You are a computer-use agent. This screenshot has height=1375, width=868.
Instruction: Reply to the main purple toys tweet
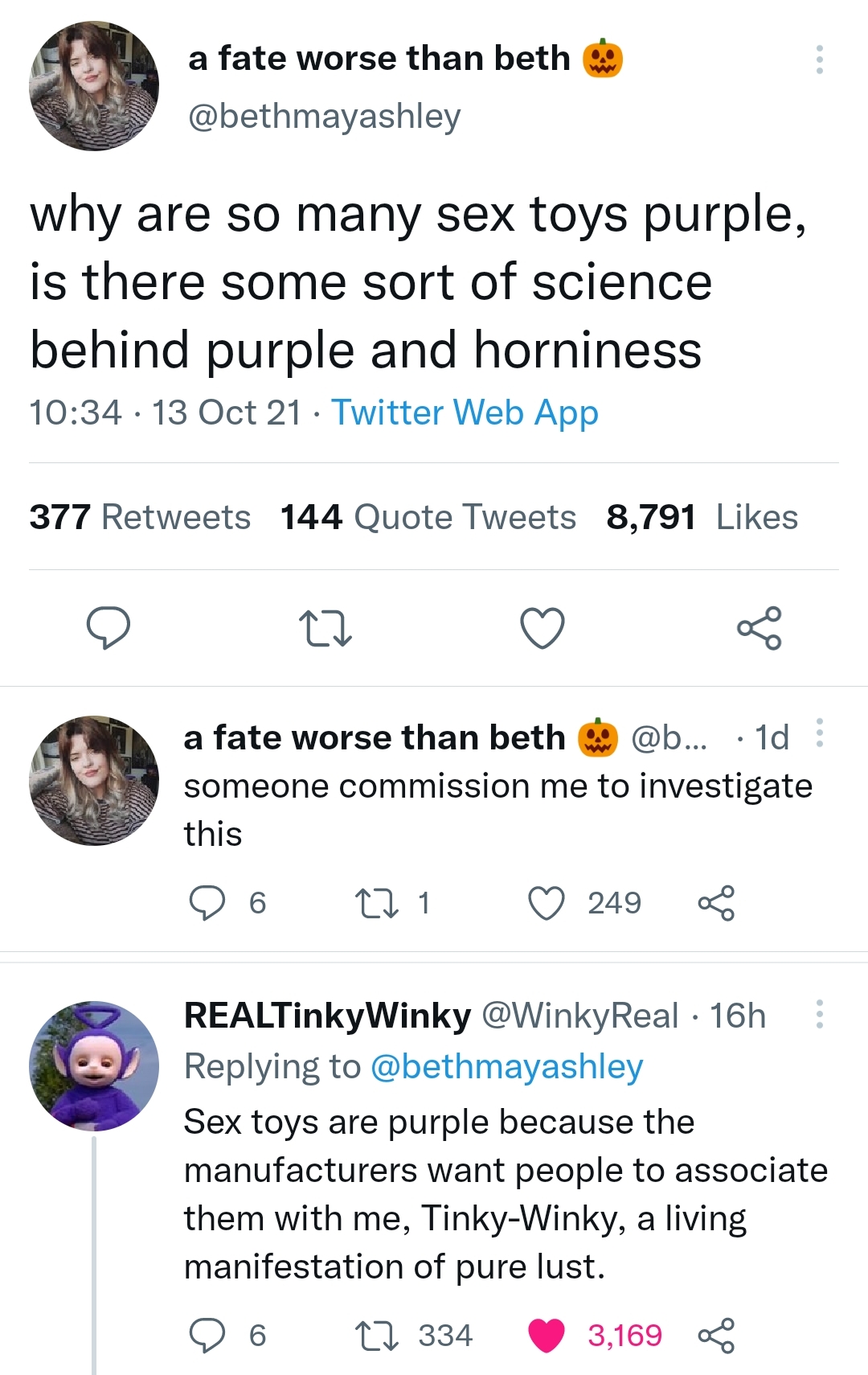(x=108, y=628)
